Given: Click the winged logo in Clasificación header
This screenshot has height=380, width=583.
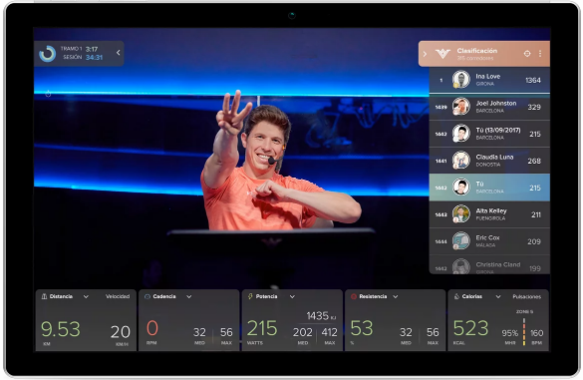Looking at the screenshot, I should (x=443, y=54).
